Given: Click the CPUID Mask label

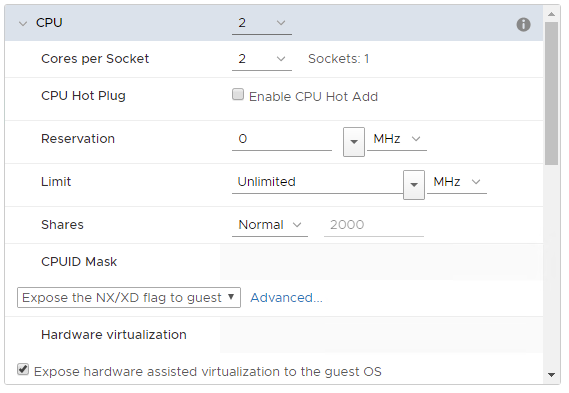Looking at the screenshot, I should (79, 262).
